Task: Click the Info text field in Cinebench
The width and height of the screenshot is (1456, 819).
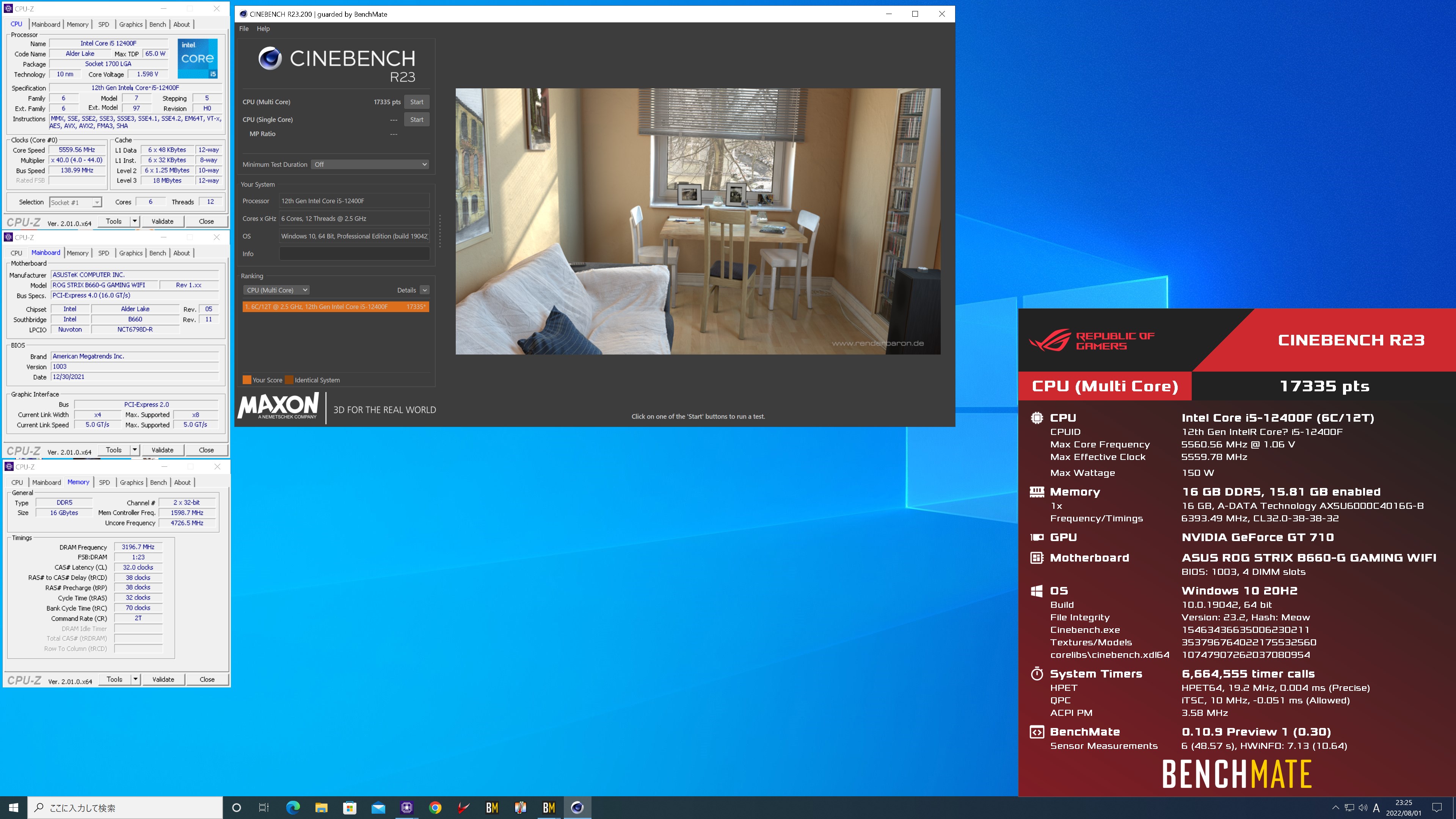Action: (x=355, y=254)
